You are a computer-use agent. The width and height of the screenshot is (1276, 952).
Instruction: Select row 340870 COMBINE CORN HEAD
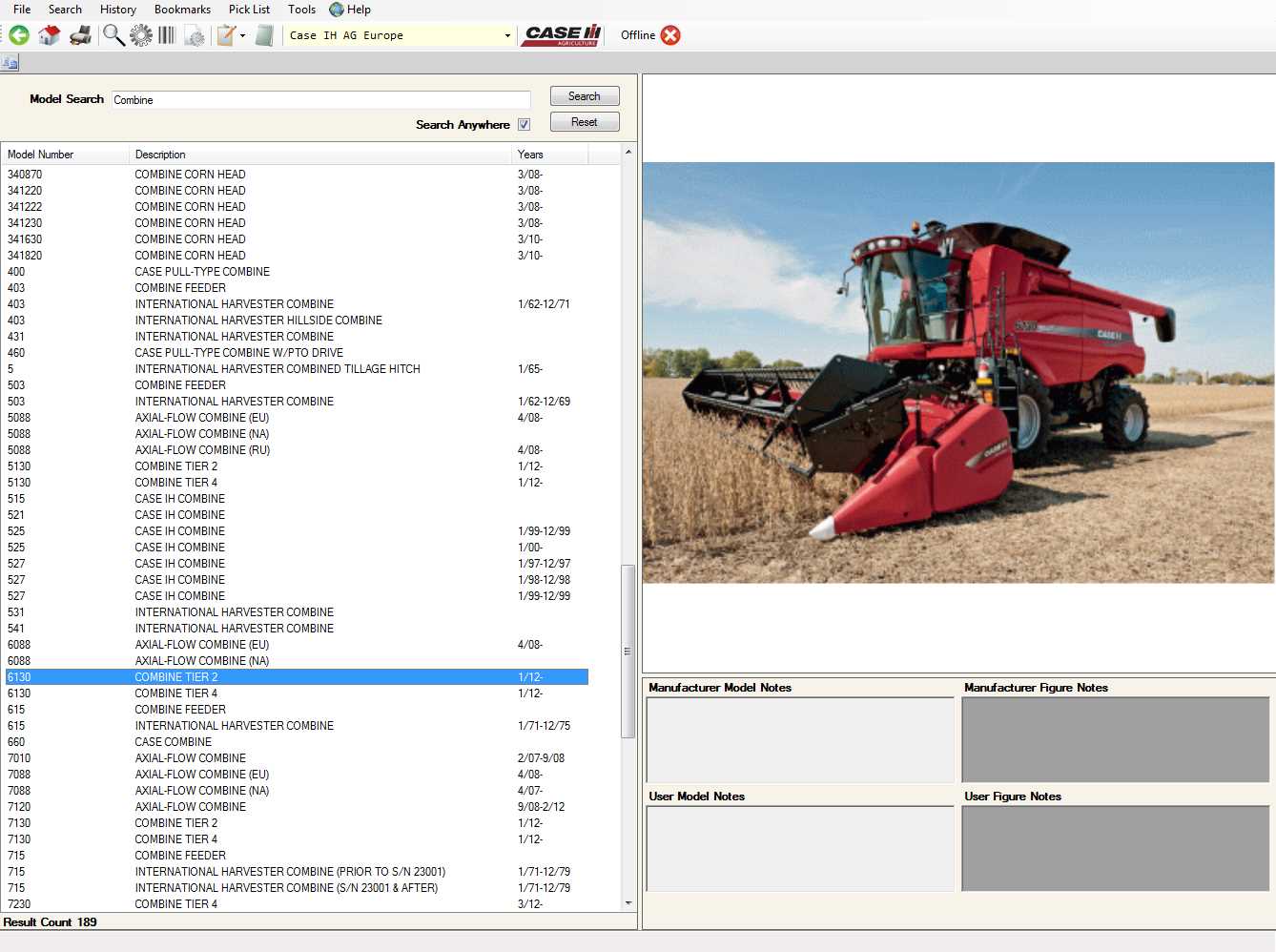pyautogui.click(x=296, y=175)
